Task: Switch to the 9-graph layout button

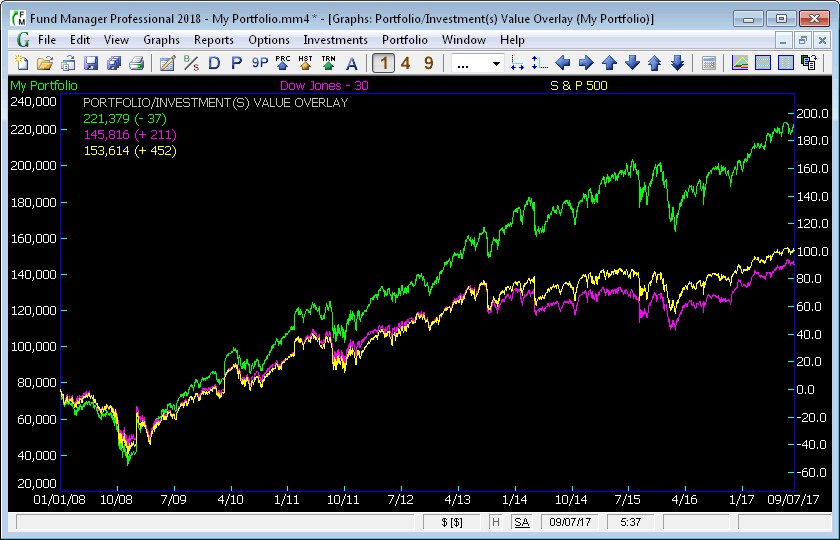Action: point(429,63)
